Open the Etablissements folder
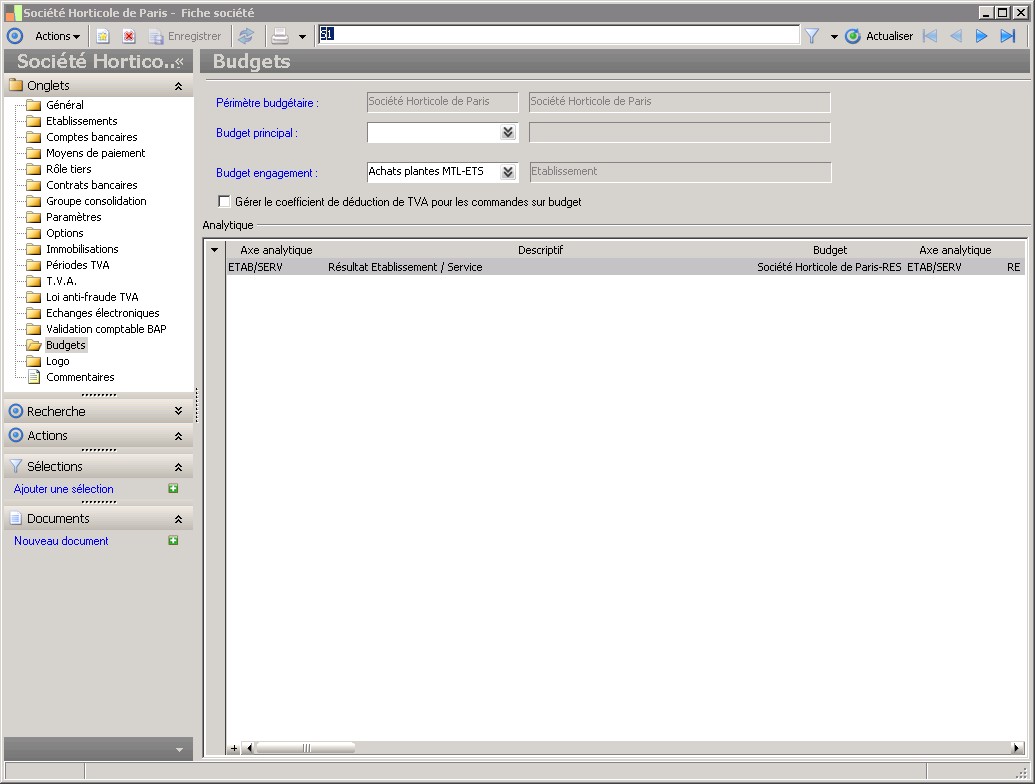Screen dimensions: 1035x784 coord(82,121)
